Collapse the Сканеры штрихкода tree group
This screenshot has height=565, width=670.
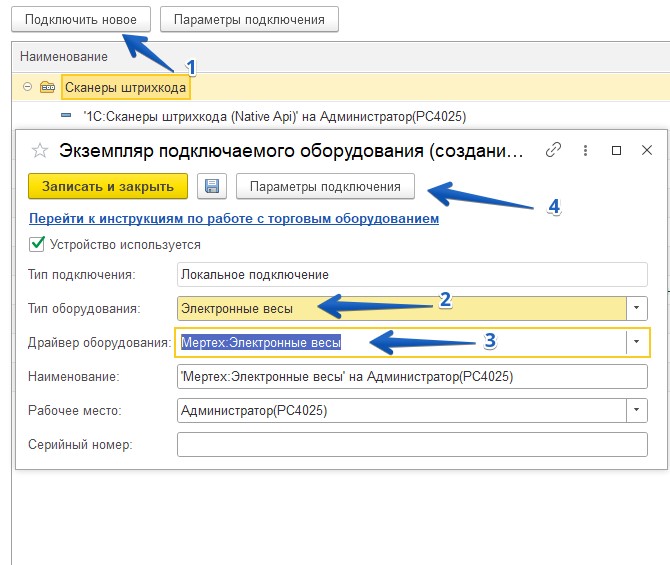pos(27,88)
